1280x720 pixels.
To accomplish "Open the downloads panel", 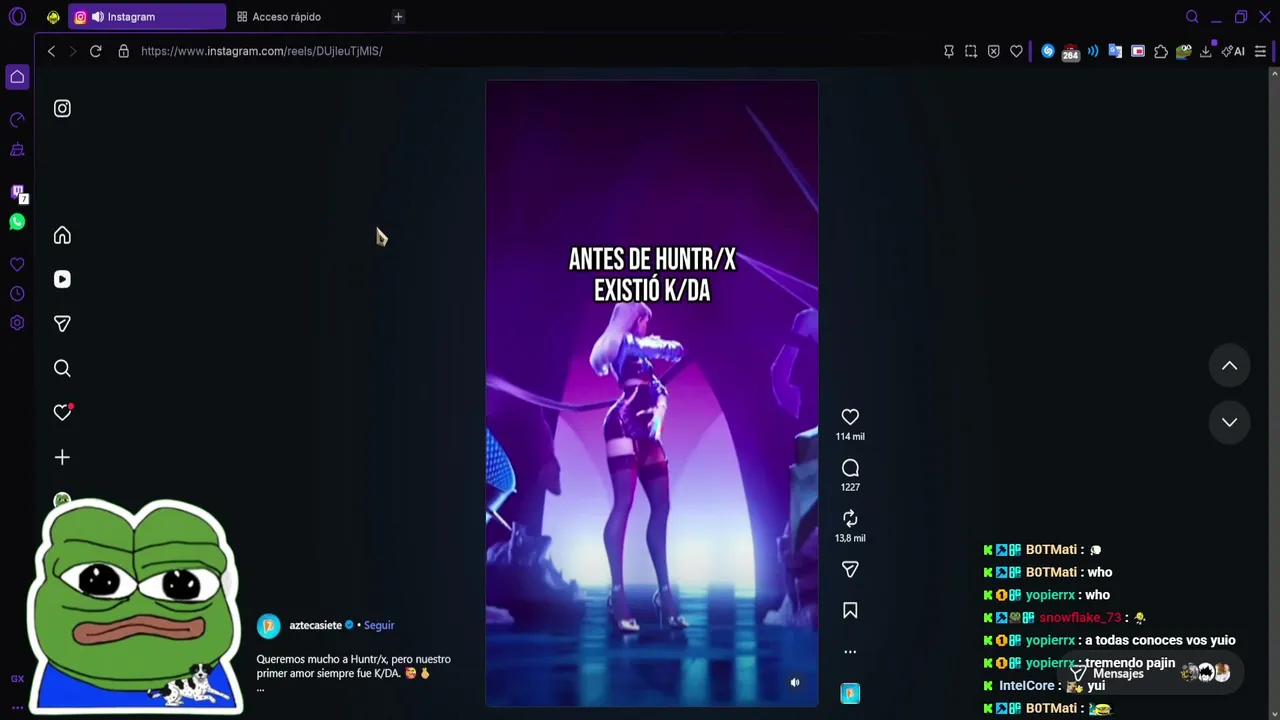I will tap(1206, 51).
